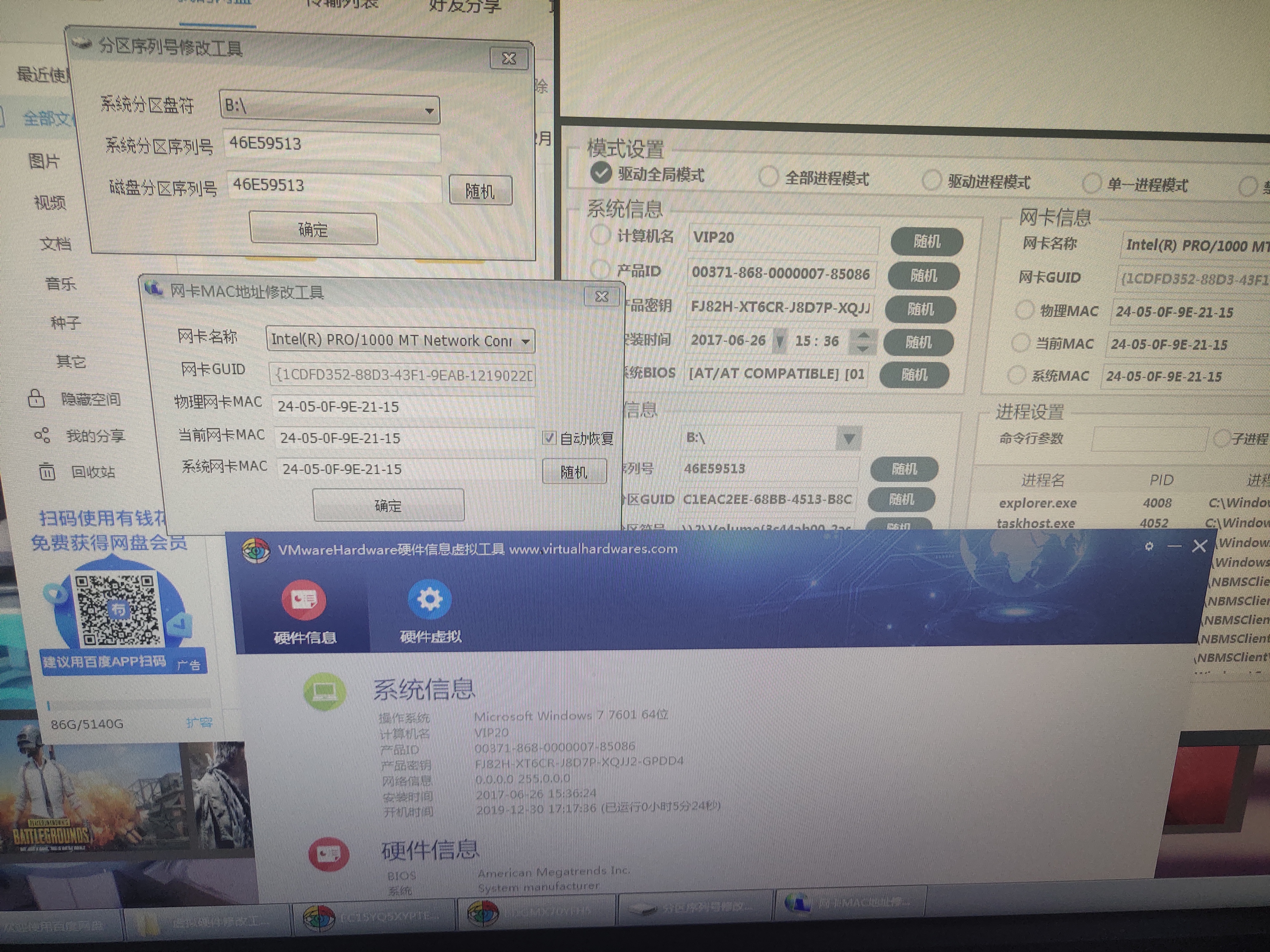Adjust the 15:36 time stepper arrows
The height and width of the screenshot is (952, 1270).
[x=862, y=342]
